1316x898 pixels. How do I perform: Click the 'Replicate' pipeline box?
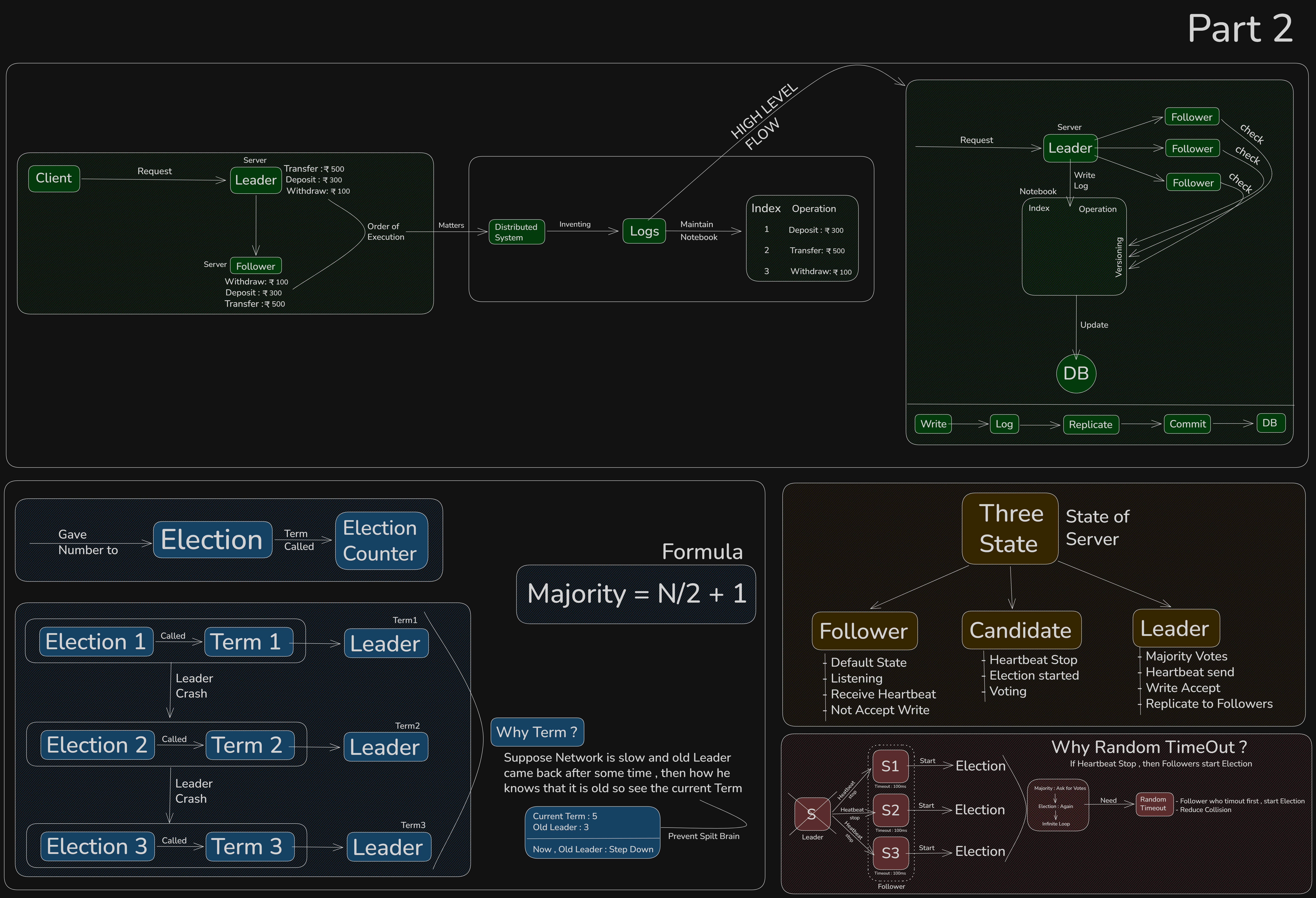(1091, 424)
